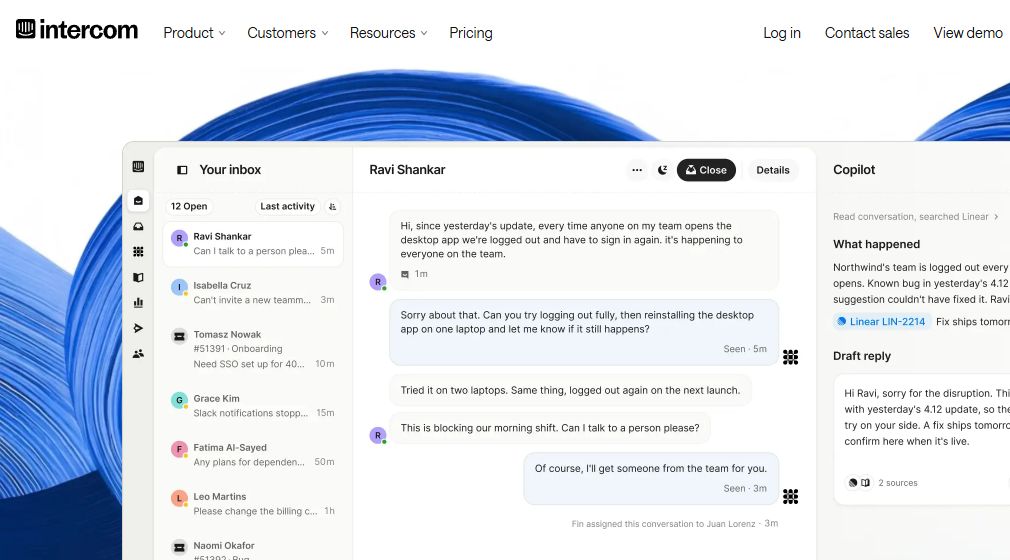Viewport: 1010px width, 560px height.
Task: Expand the Customers menu
Action: pos(287,33)
